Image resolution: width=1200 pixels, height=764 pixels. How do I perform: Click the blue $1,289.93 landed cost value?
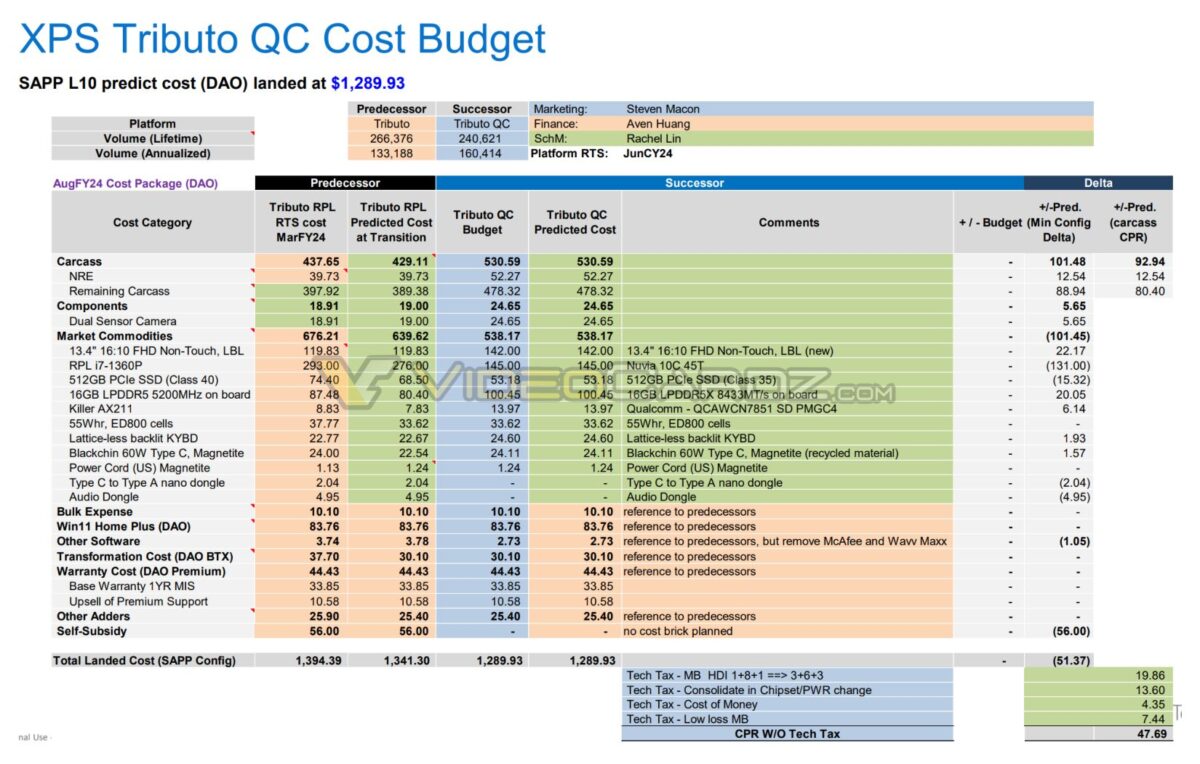coord(367,84)
